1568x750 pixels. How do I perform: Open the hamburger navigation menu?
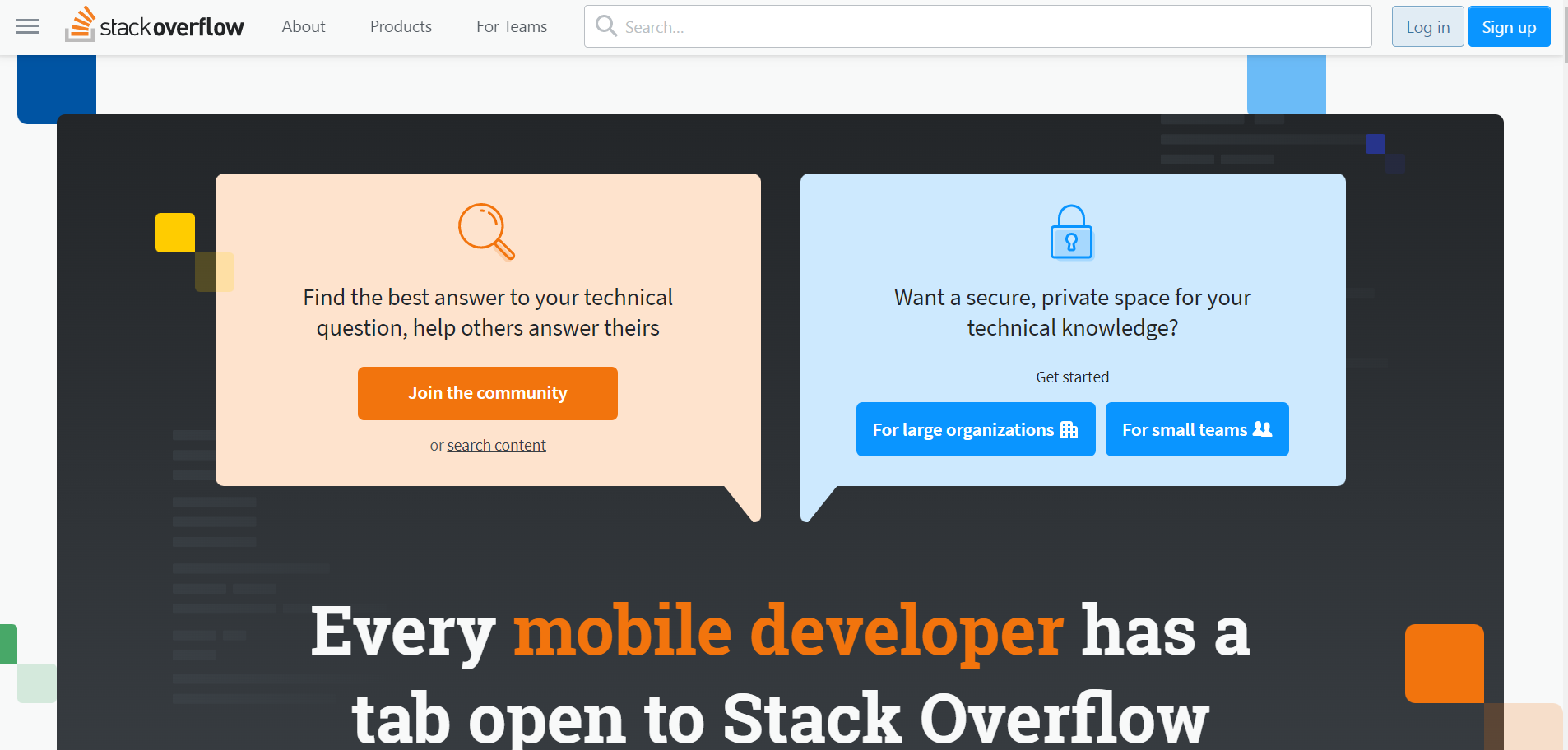pyautogui.click(x=27, y=25)
